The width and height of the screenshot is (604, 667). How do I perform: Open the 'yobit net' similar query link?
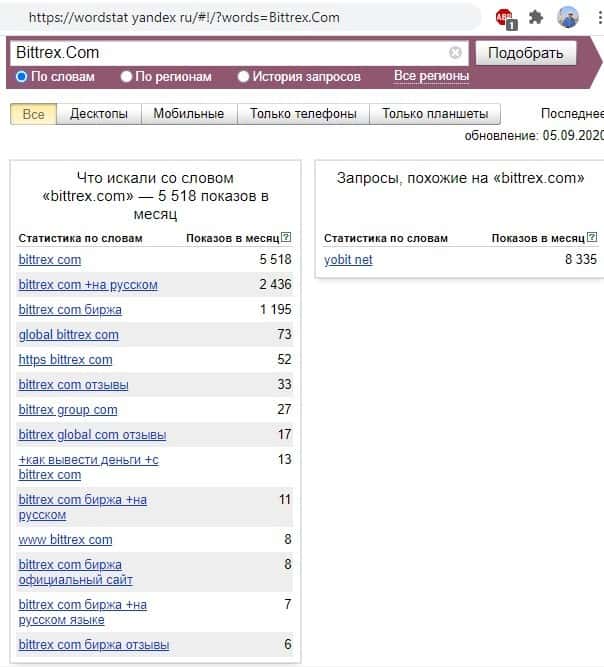coord(348,259)
